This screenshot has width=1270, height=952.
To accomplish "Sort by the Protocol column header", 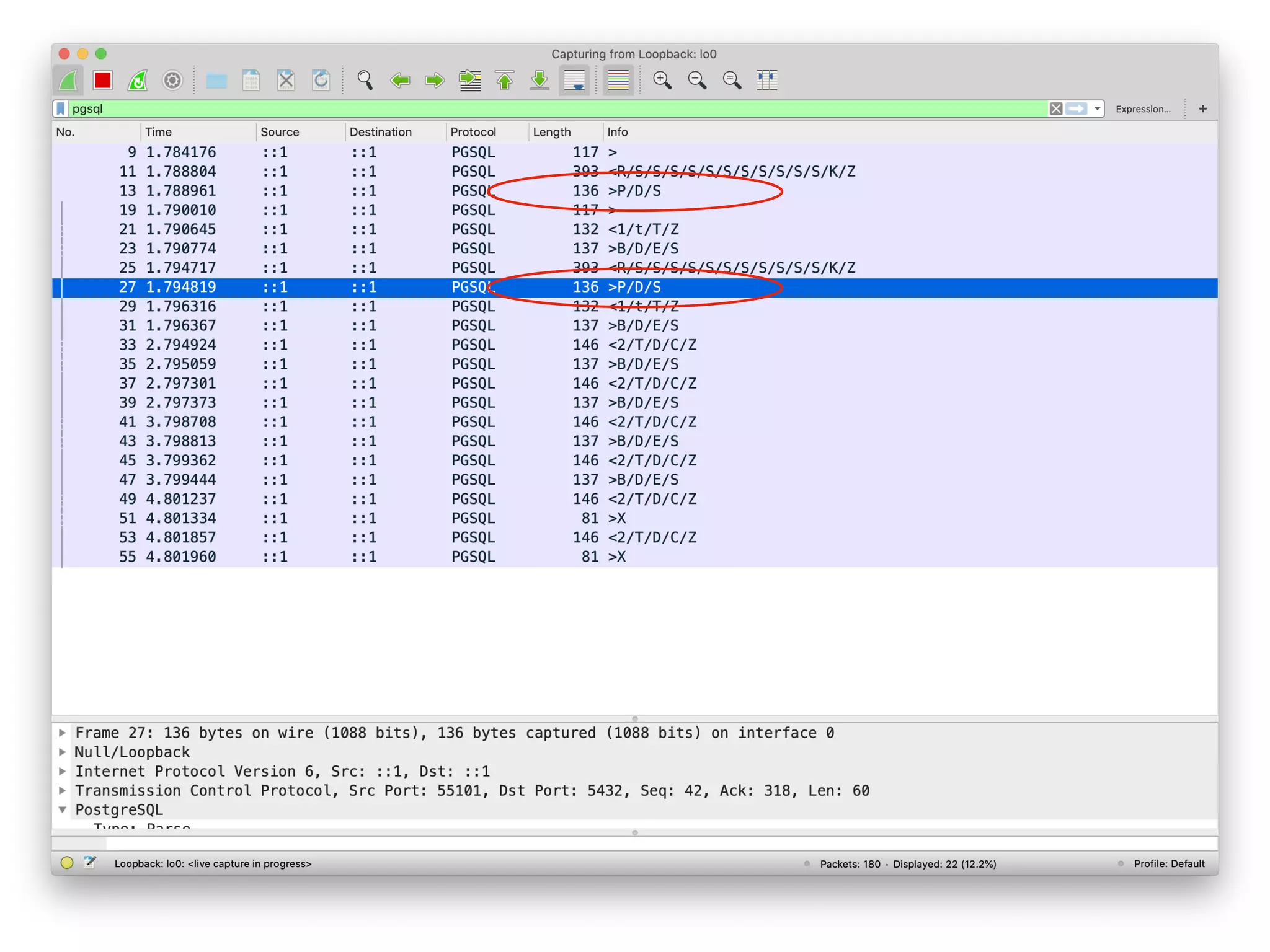I will click(487, 132).
